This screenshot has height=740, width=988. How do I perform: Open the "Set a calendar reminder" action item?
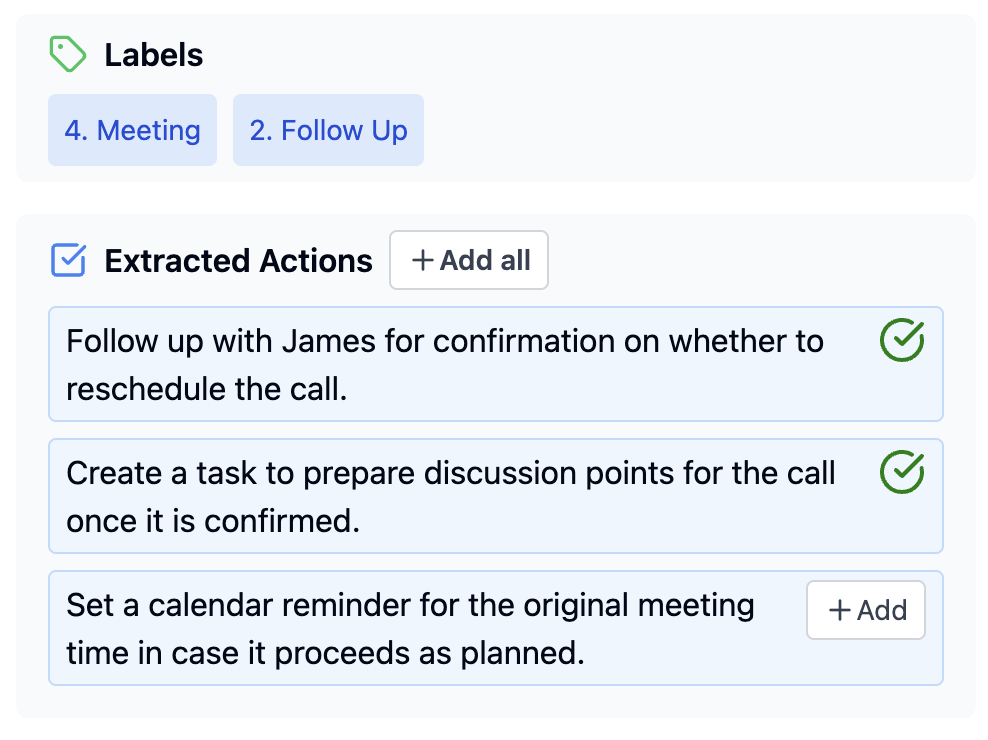(x=410, y=628)
